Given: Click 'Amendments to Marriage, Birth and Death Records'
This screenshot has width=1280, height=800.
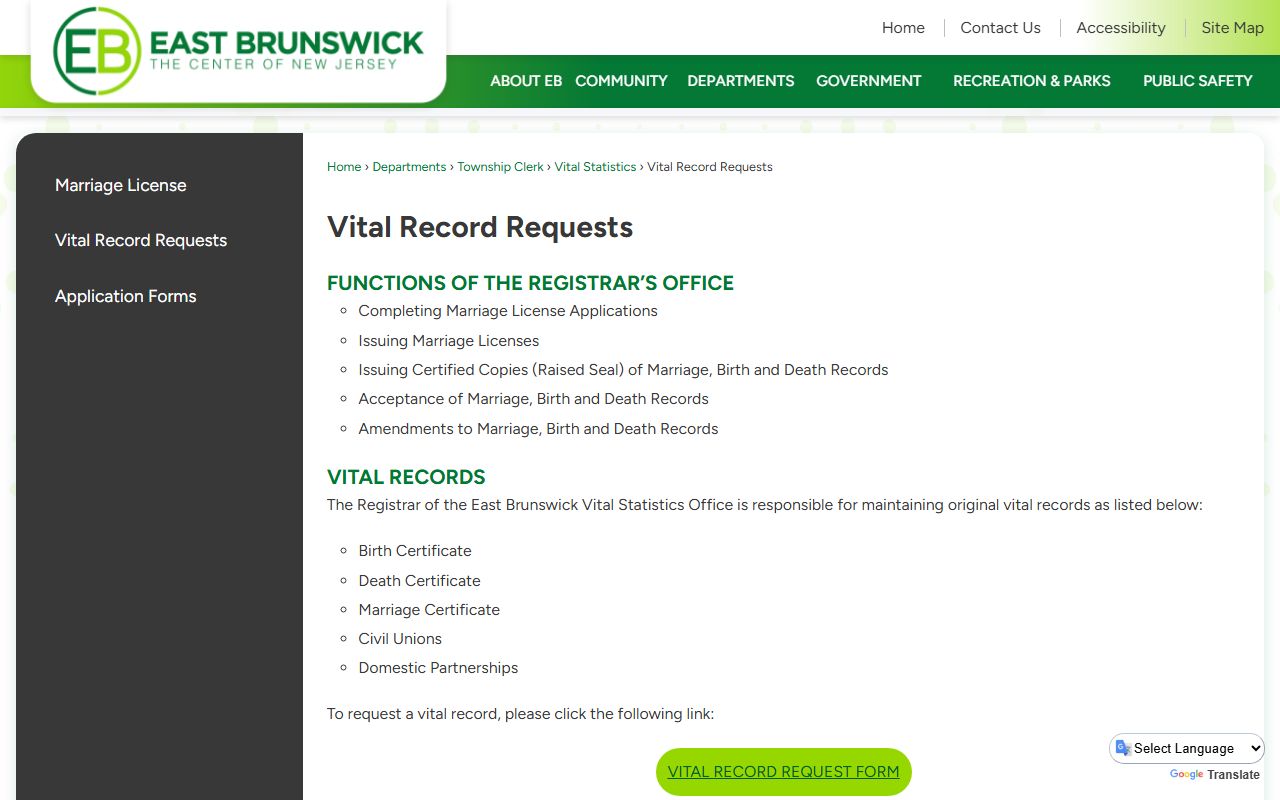Looking at the screenshot, I should [x=538, y=429].
